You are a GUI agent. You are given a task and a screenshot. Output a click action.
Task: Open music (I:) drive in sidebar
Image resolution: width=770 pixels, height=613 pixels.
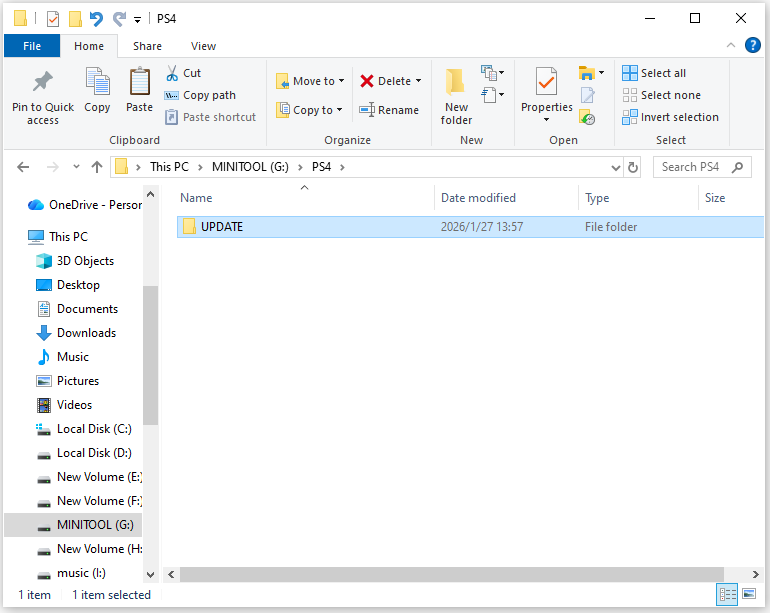[x=72, y=573]
